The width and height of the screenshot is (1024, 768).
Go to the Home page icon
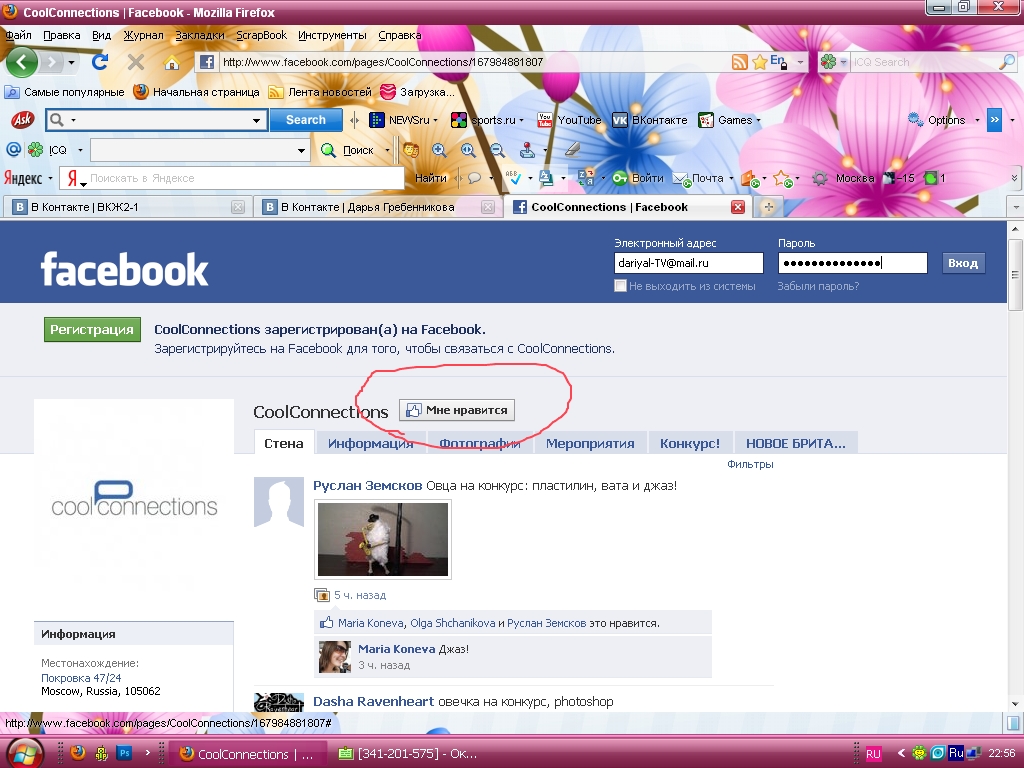[172, 63]
